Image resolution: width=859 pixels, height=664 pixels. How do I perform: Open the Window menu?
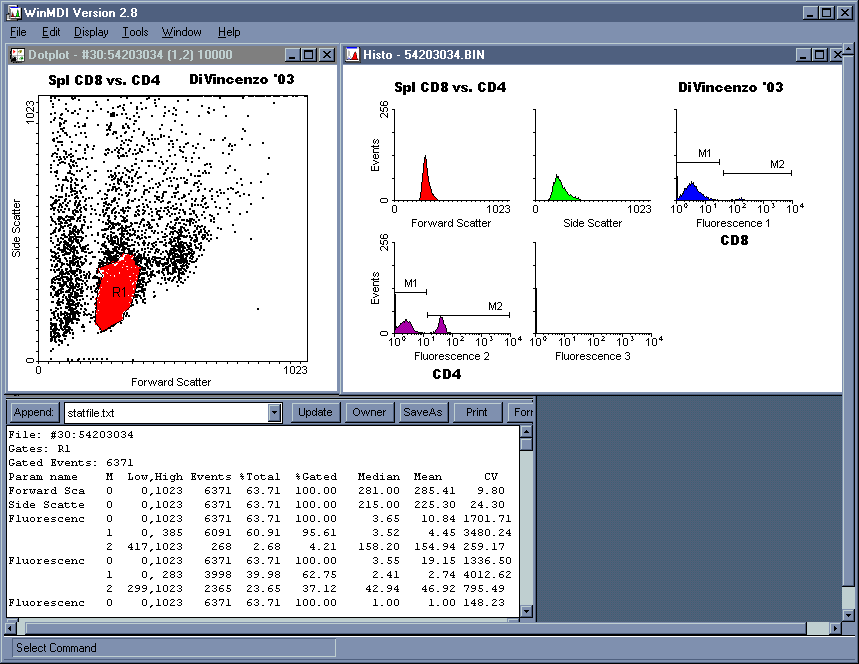181,32
